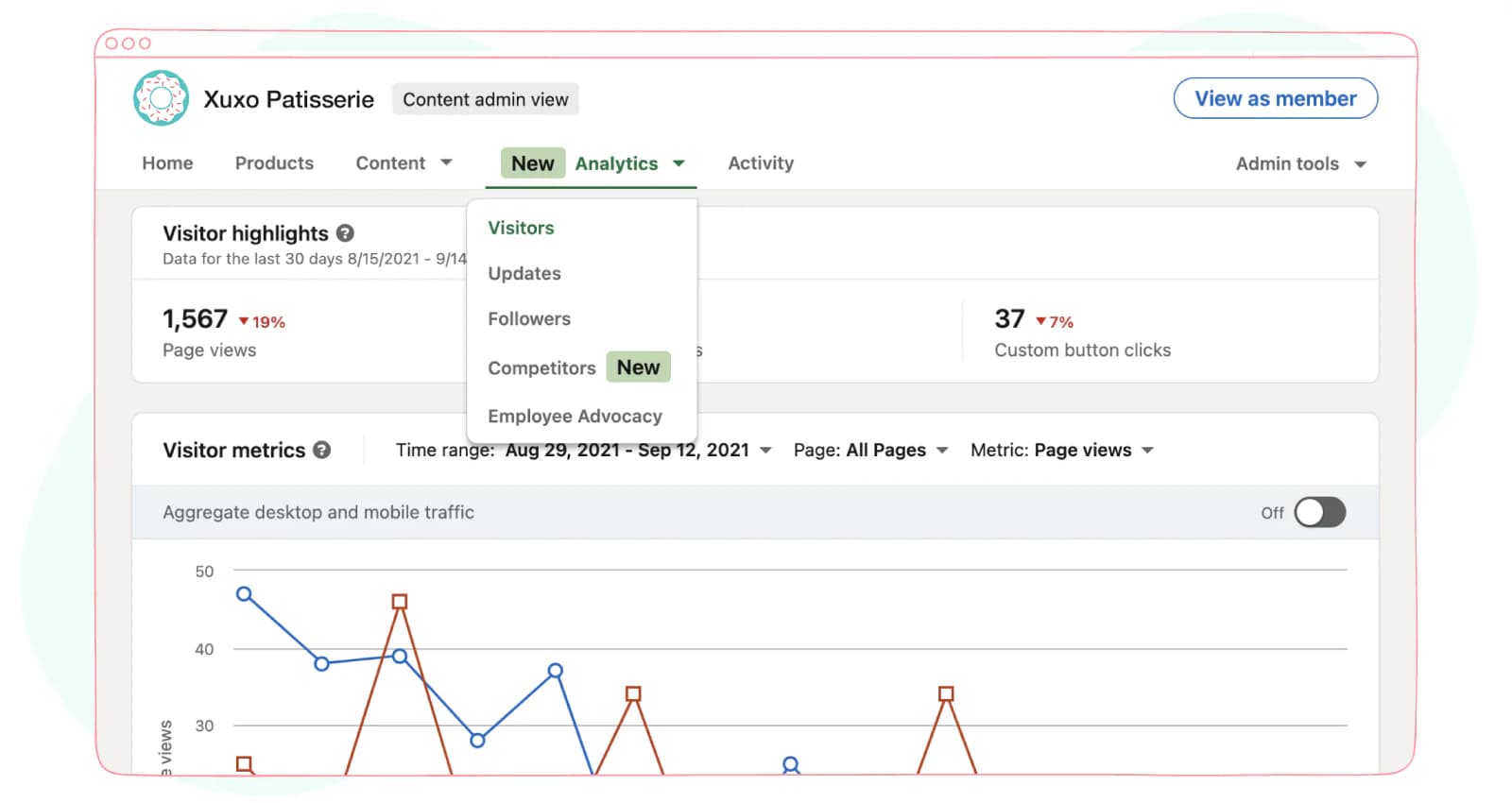This screenshot has height=803, width=1512.
Task: Click the View as member button
Action: 1276,98
